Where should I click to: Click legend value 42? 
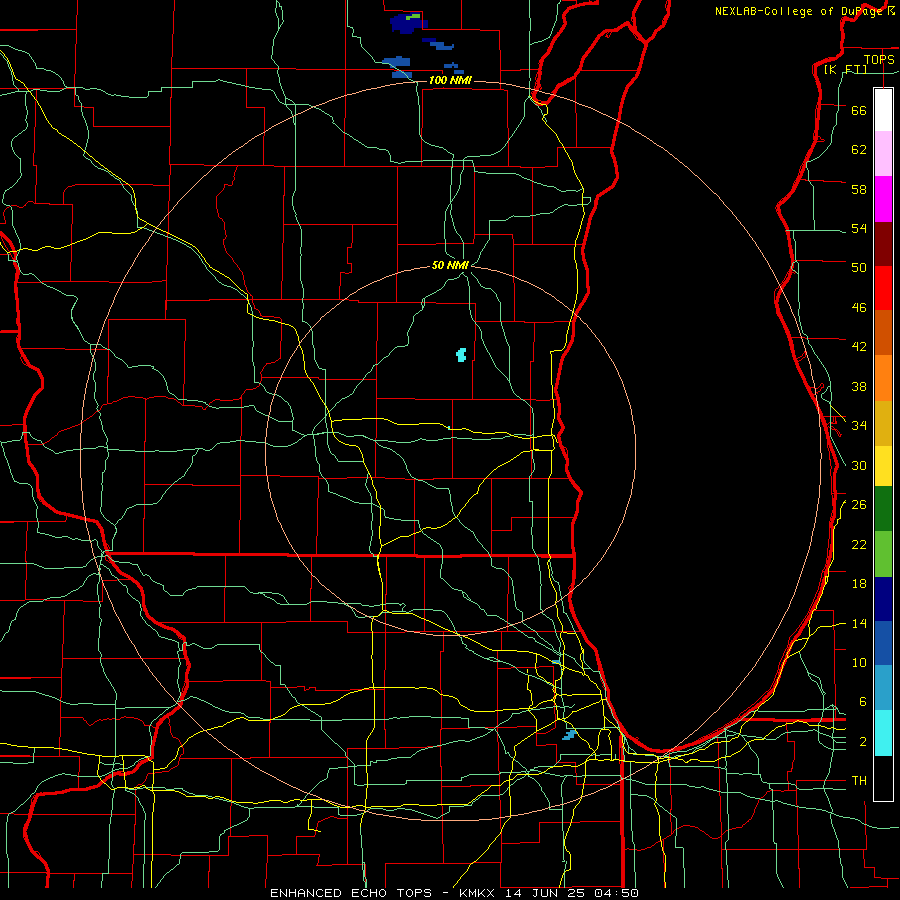pyautogui.click(x=859, y=346)
